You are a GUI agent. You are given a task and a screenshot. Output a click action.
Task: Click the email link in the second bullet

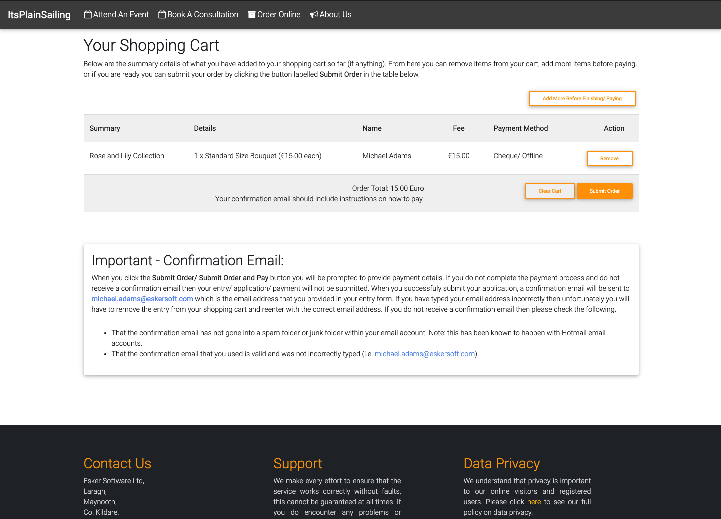(x=426, y=353)
